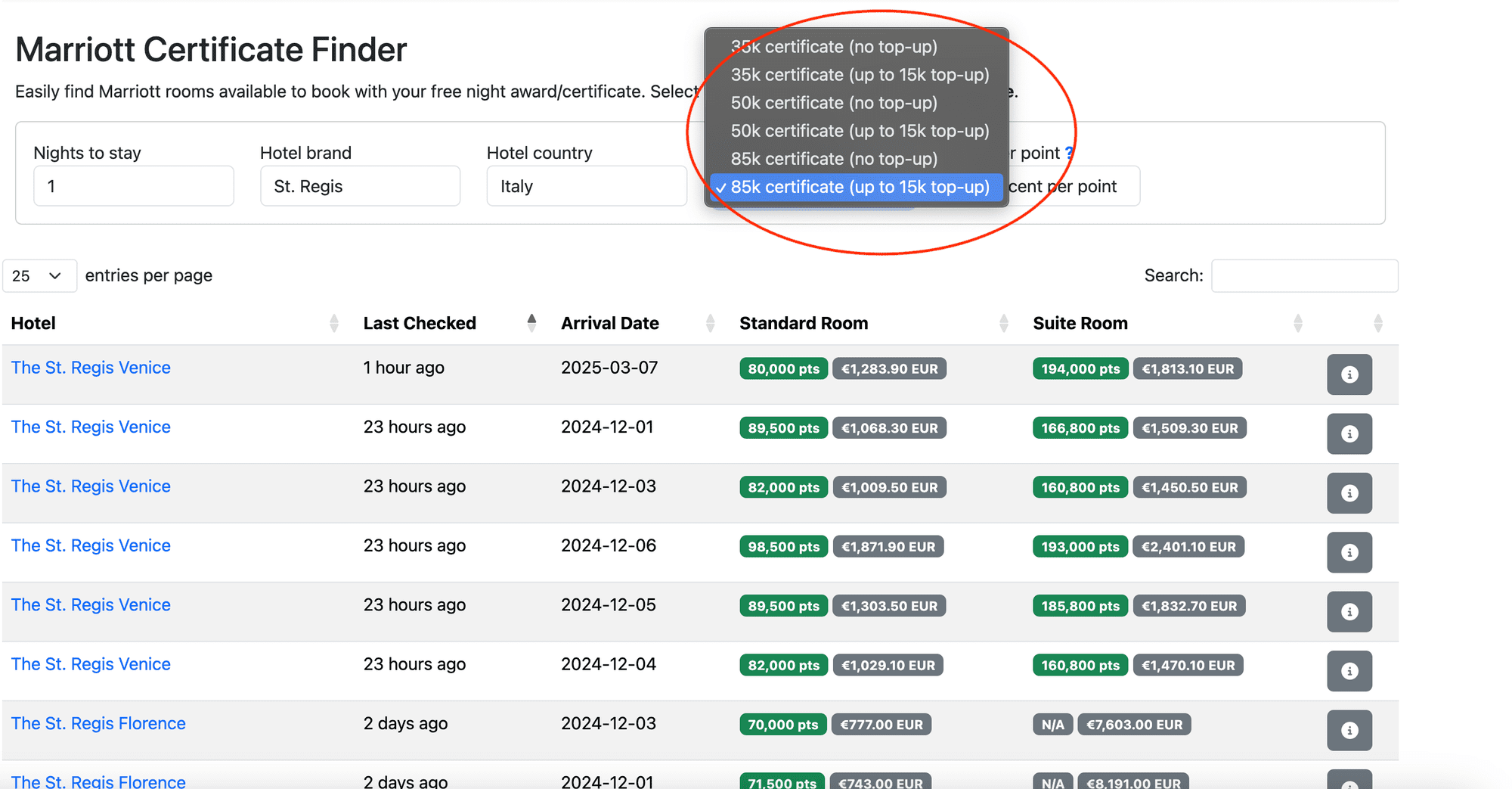Image resolution: width=1512 pixels, height=789 pixels.
Task: Click the €7,603.00 EUR suite price
Action: (1134, 725)
